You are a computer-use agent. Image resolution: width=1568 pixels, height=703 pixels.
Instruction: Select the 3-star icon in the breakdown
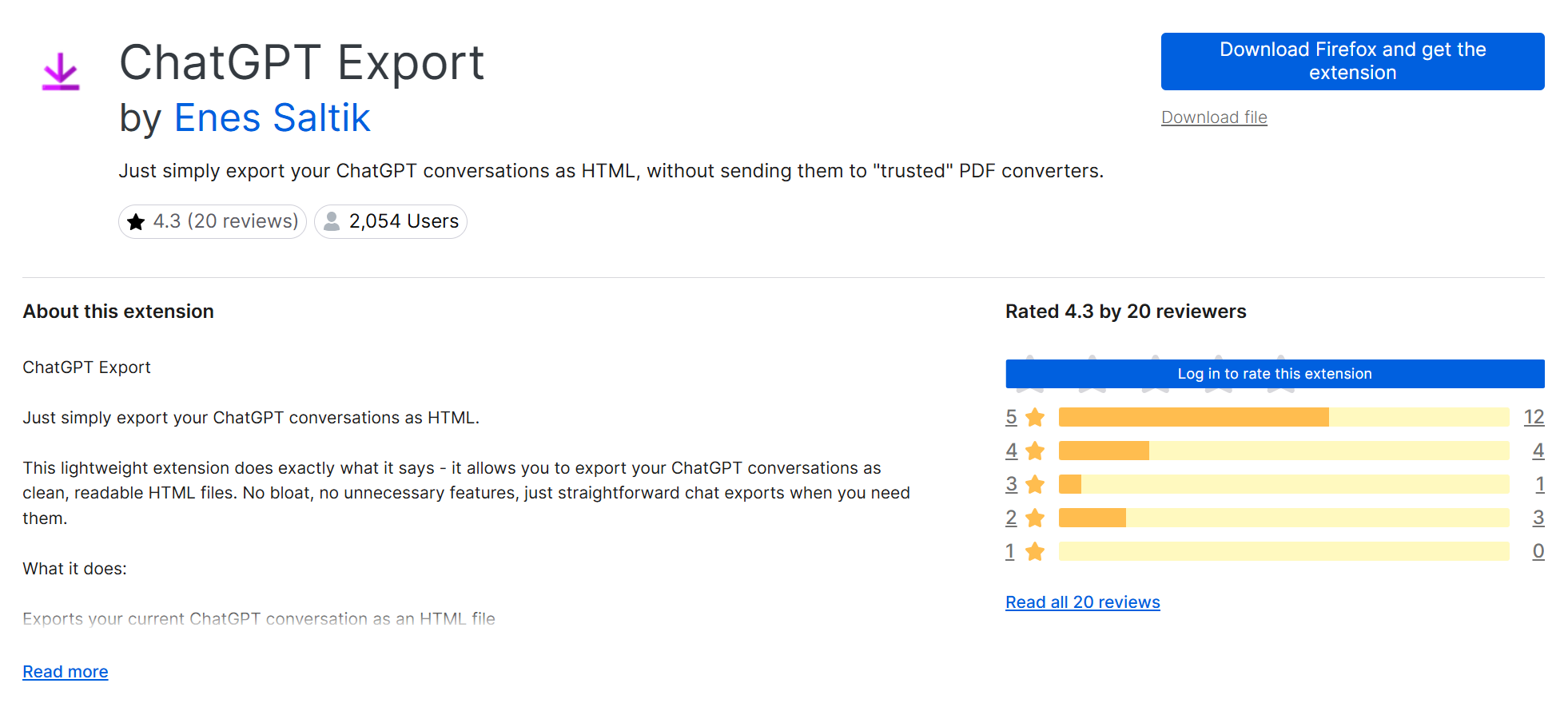click(x=1035, y=483)
